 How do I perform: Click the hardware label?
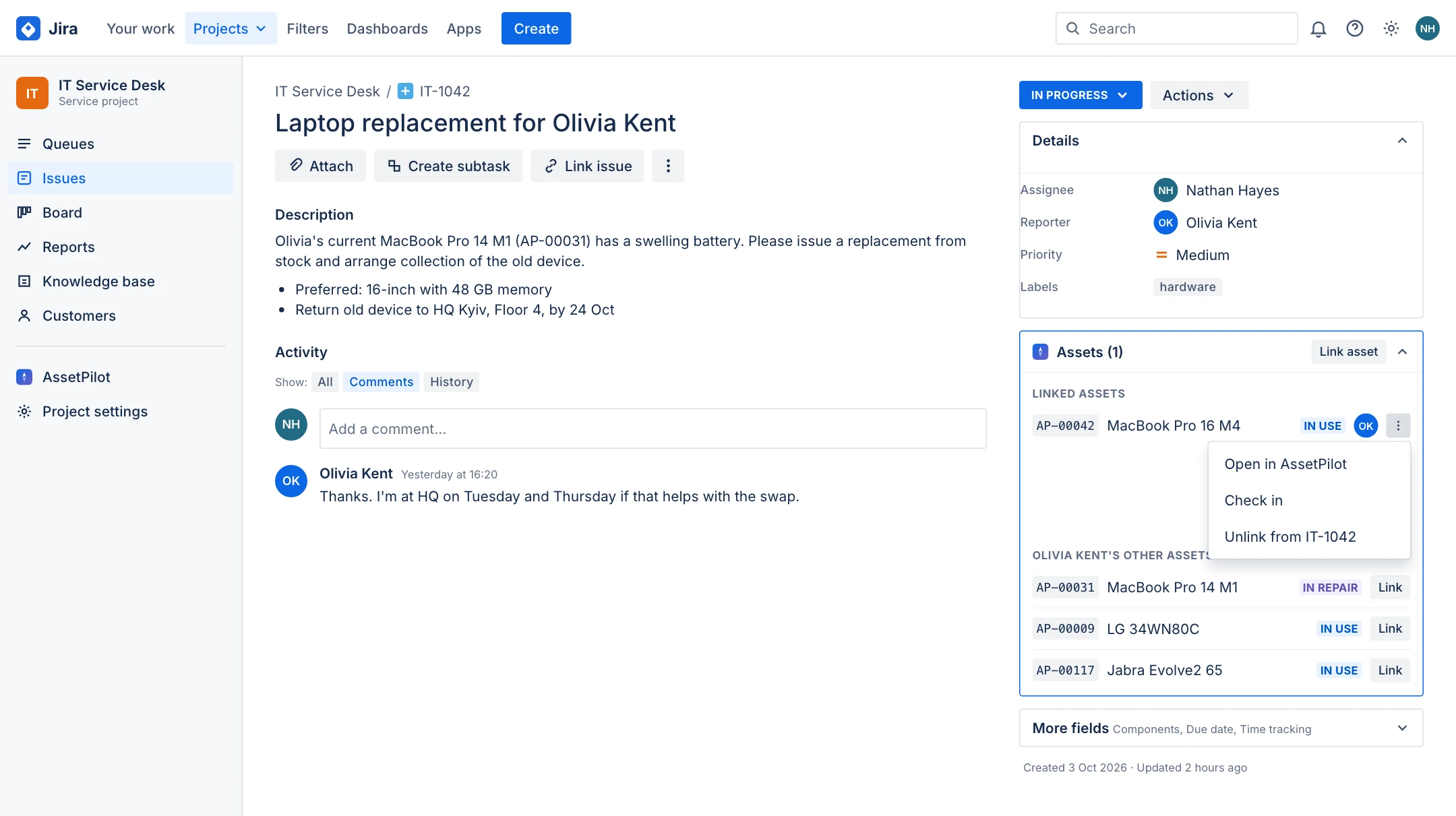pyautogui.click(x=1188, y=287)
